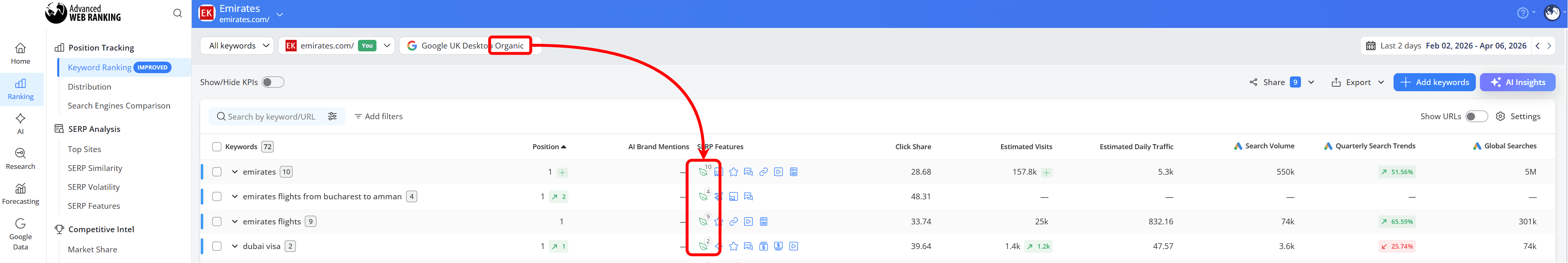This screenshot has width=1568, height=263.
Task: Open the Google Data section in sidebar
Action: pos(20,234)
